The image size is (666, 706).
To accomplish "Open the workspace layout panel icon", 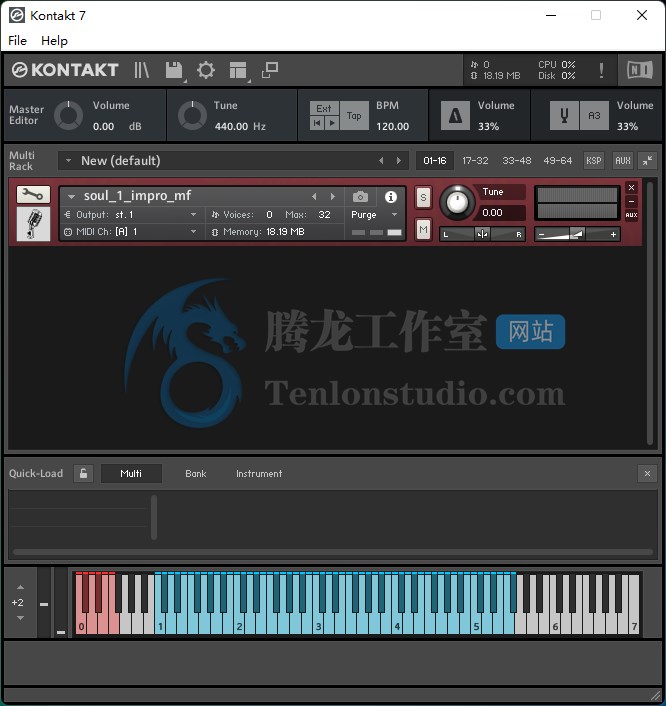I will (x=238, y=71).
